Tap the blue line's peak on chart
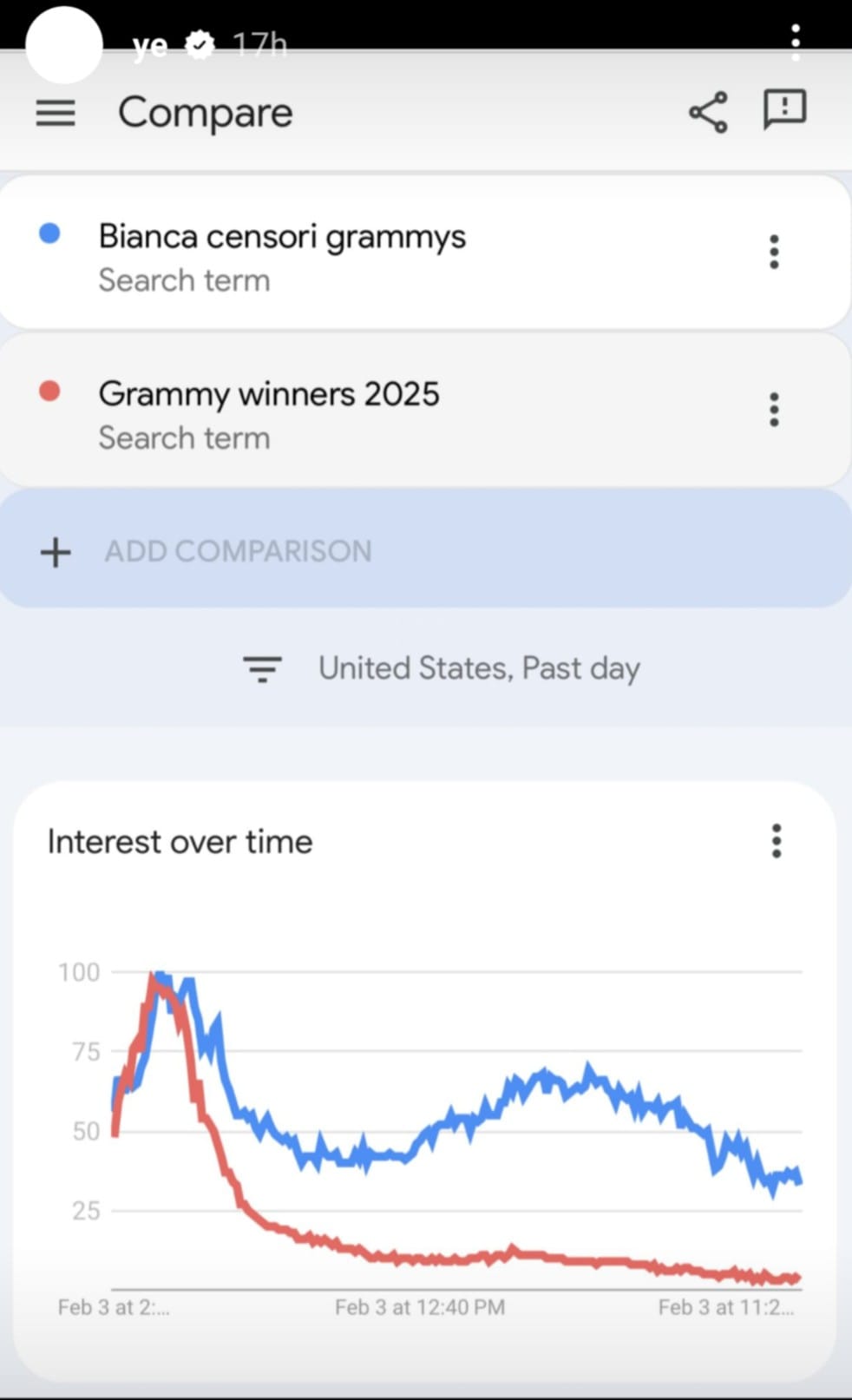The image size is (852, 1400). [x=161, y=976]
